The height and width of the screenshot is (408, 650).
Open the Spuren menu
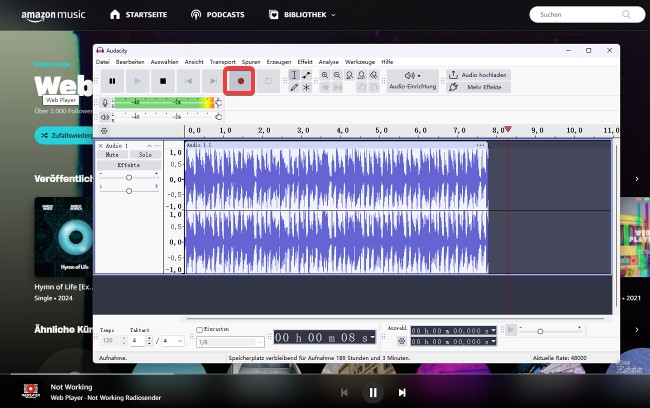[x=251, y=62]
